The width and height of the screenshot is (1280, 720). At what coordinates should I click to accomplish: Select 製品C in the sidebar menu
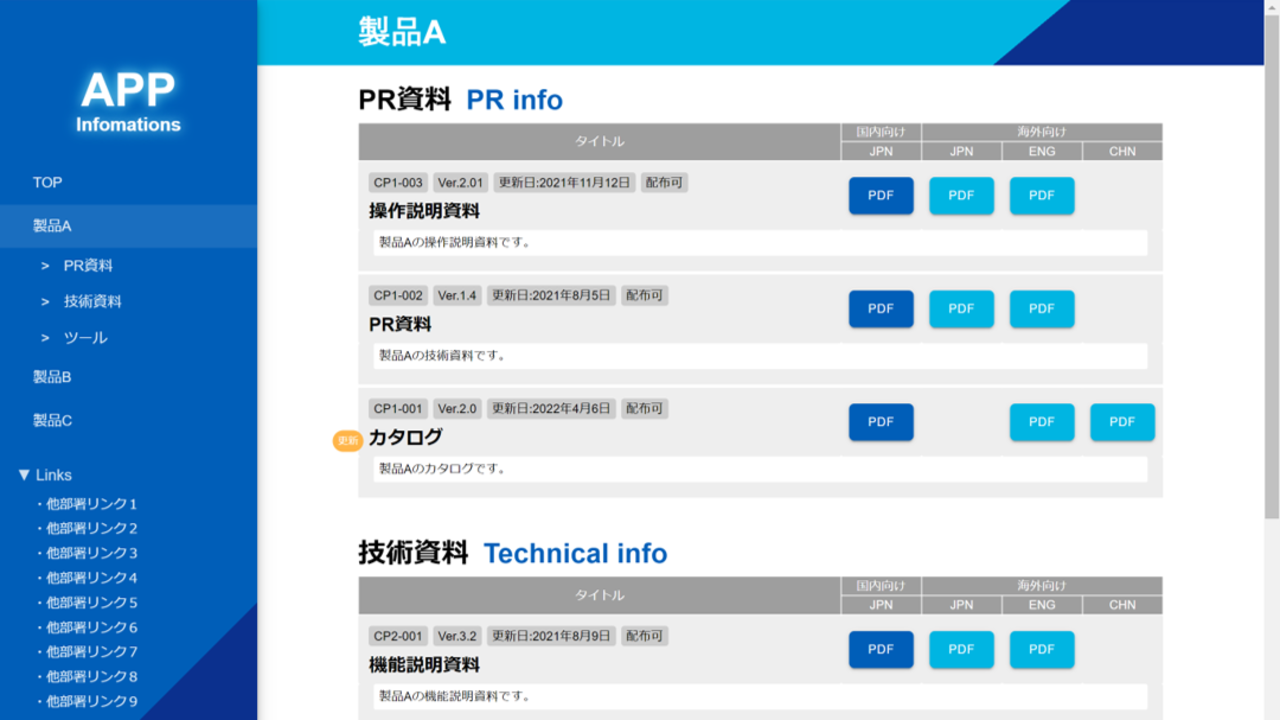click(x=52, y=421)
